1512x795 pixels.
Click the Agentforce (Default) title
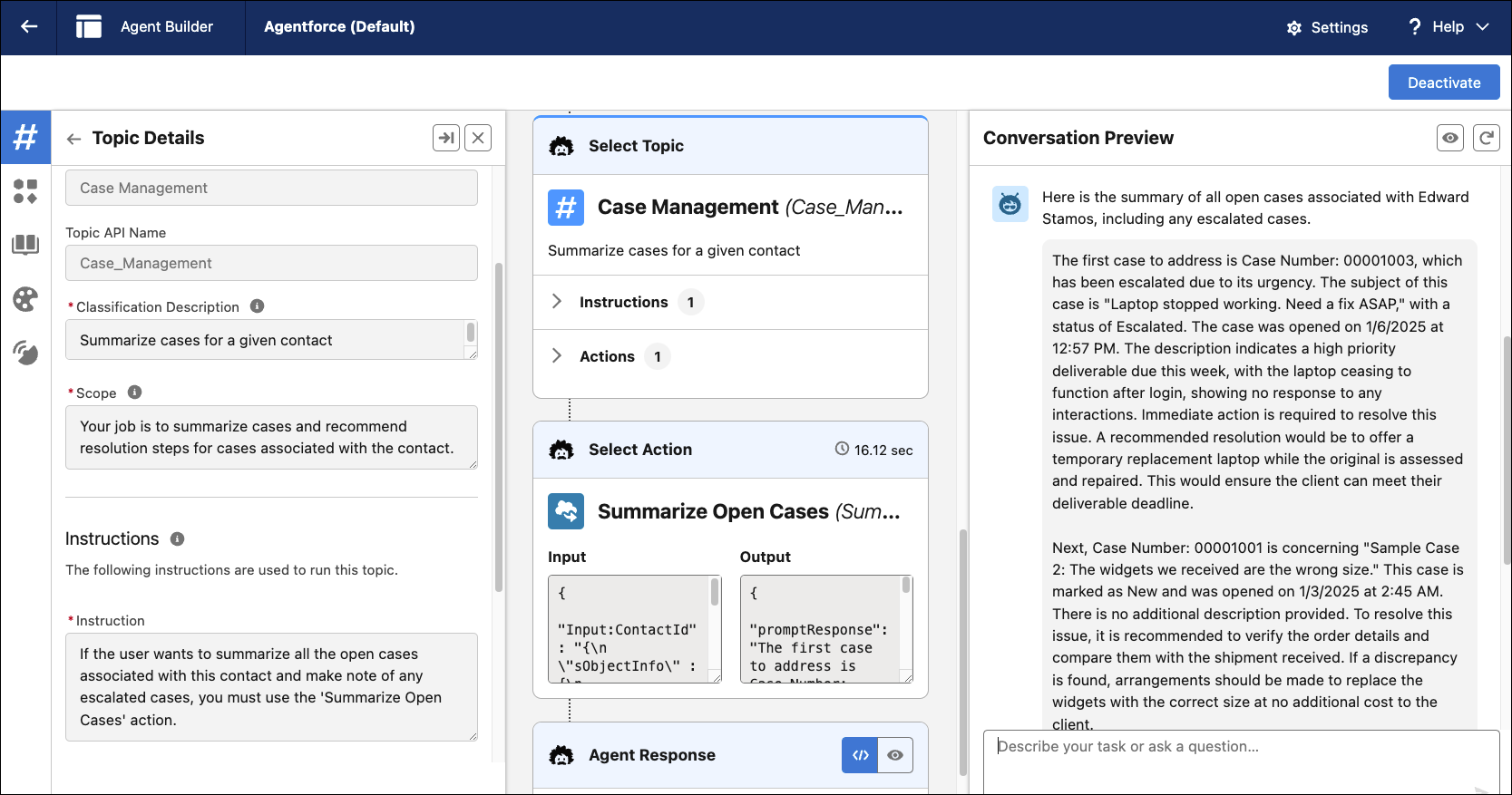339,27
